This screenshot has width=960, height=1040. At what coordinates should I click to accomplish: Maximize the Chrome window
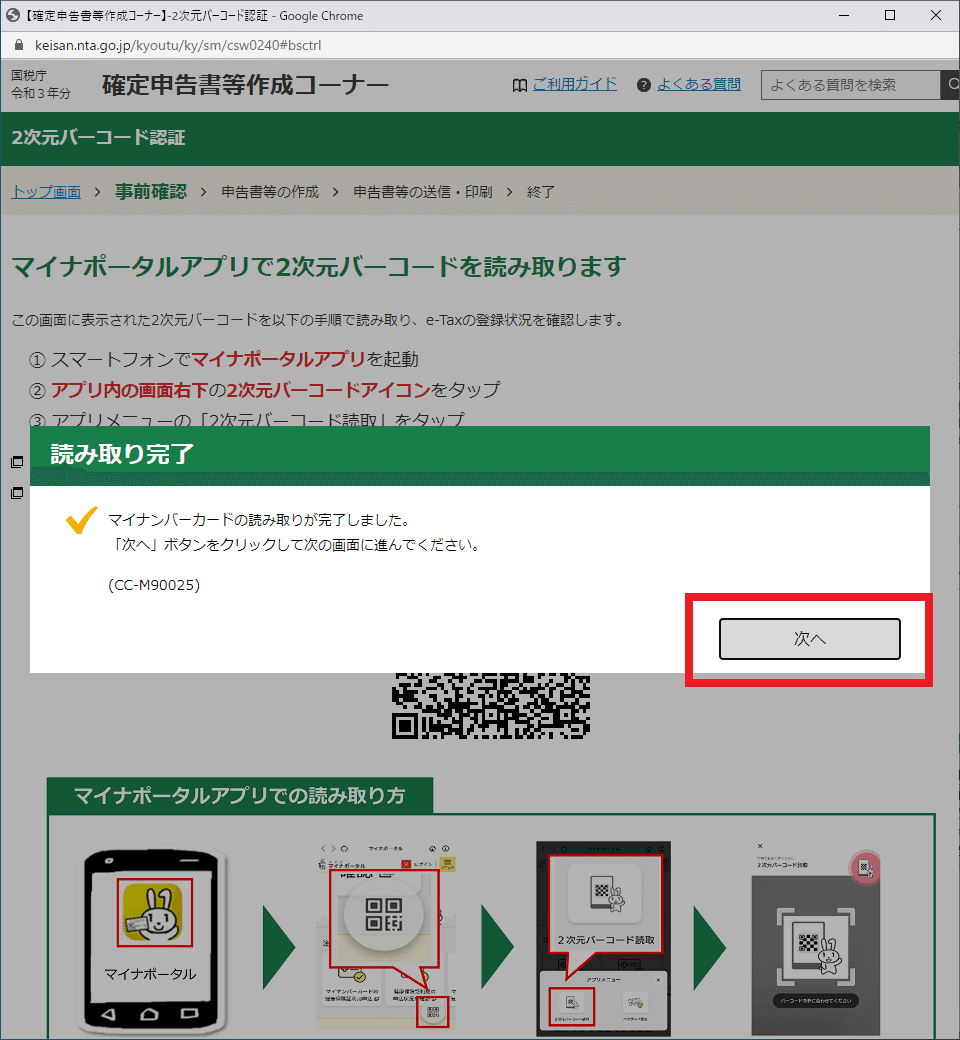tap(890, 15)
